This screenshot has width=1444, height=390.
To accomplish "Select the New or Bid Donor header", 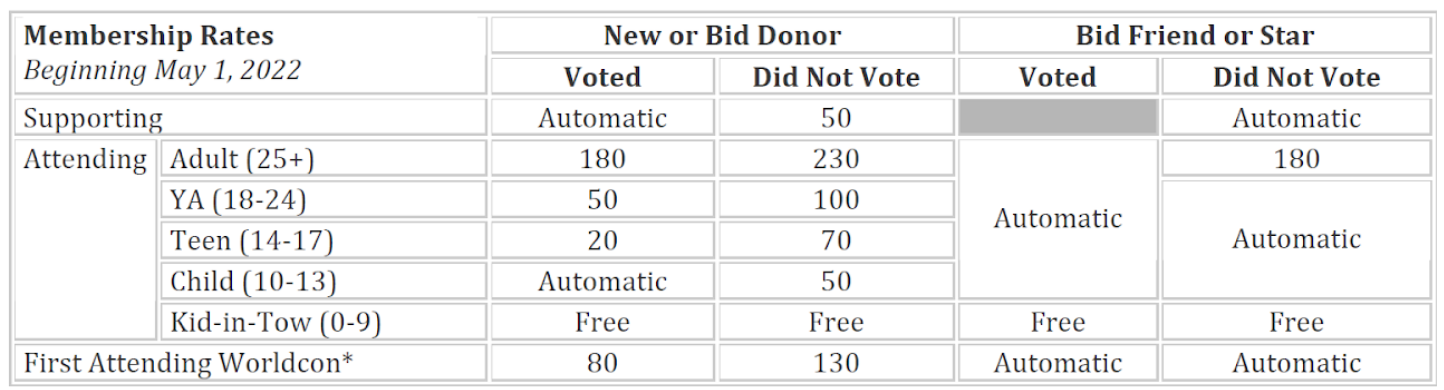I will click(722, 36).
